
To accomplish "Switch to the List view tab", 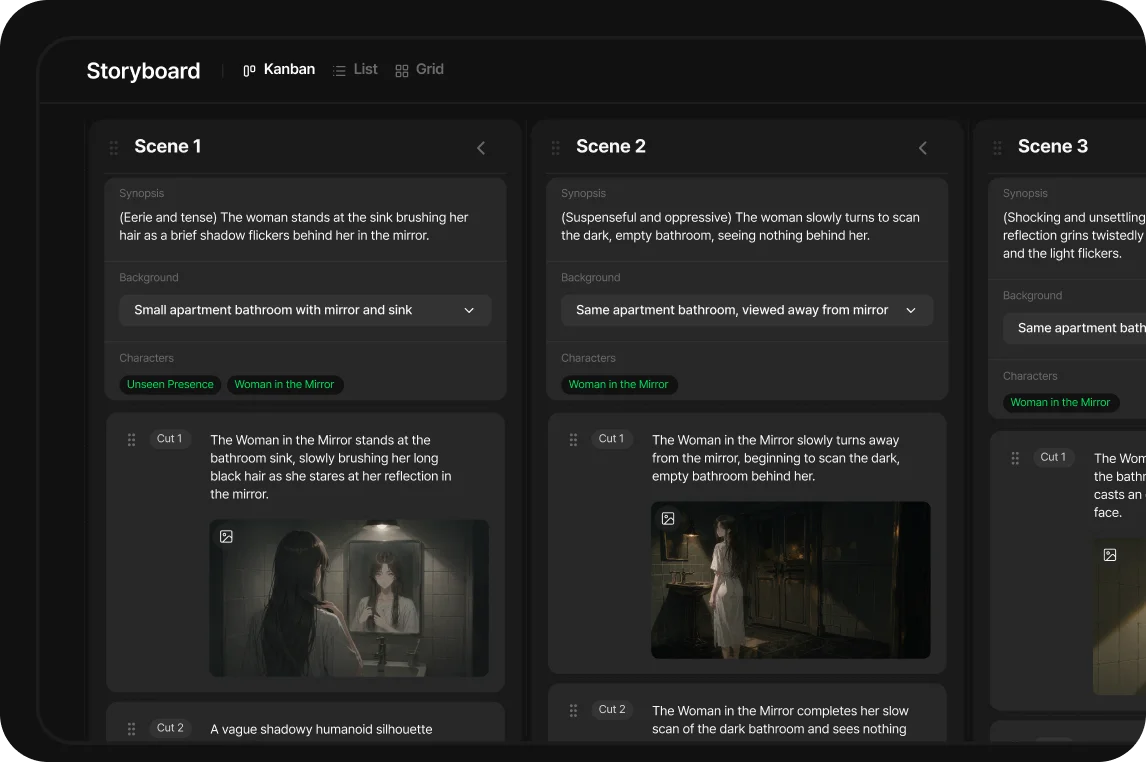I will pos(355,69).
